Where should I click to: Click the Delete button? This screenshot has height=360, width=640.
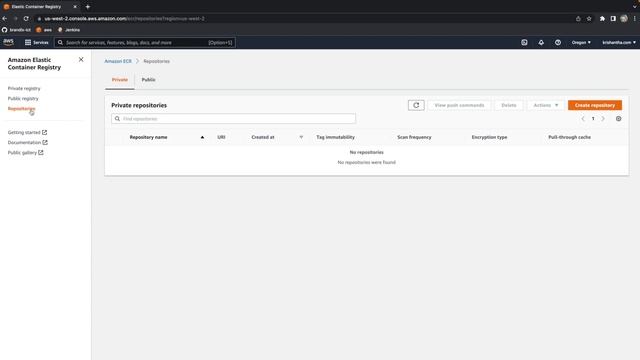(509, 105)
